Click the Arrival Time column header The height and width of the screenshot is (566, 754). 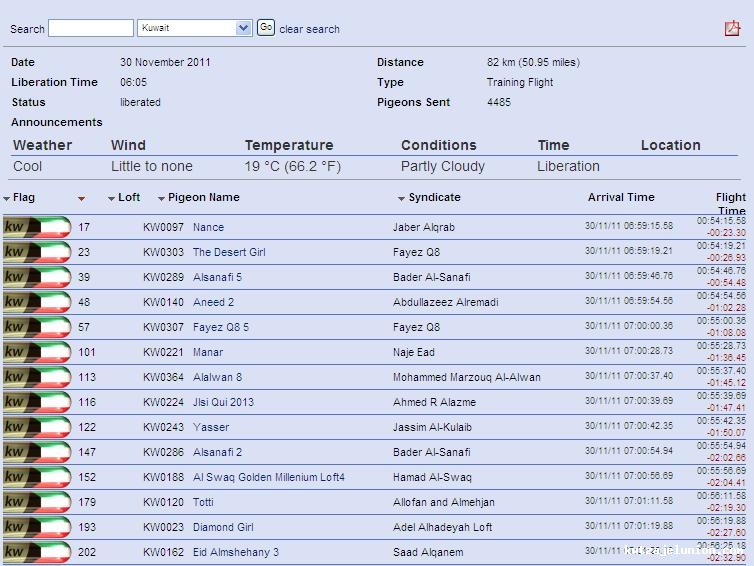coord(621,198)
